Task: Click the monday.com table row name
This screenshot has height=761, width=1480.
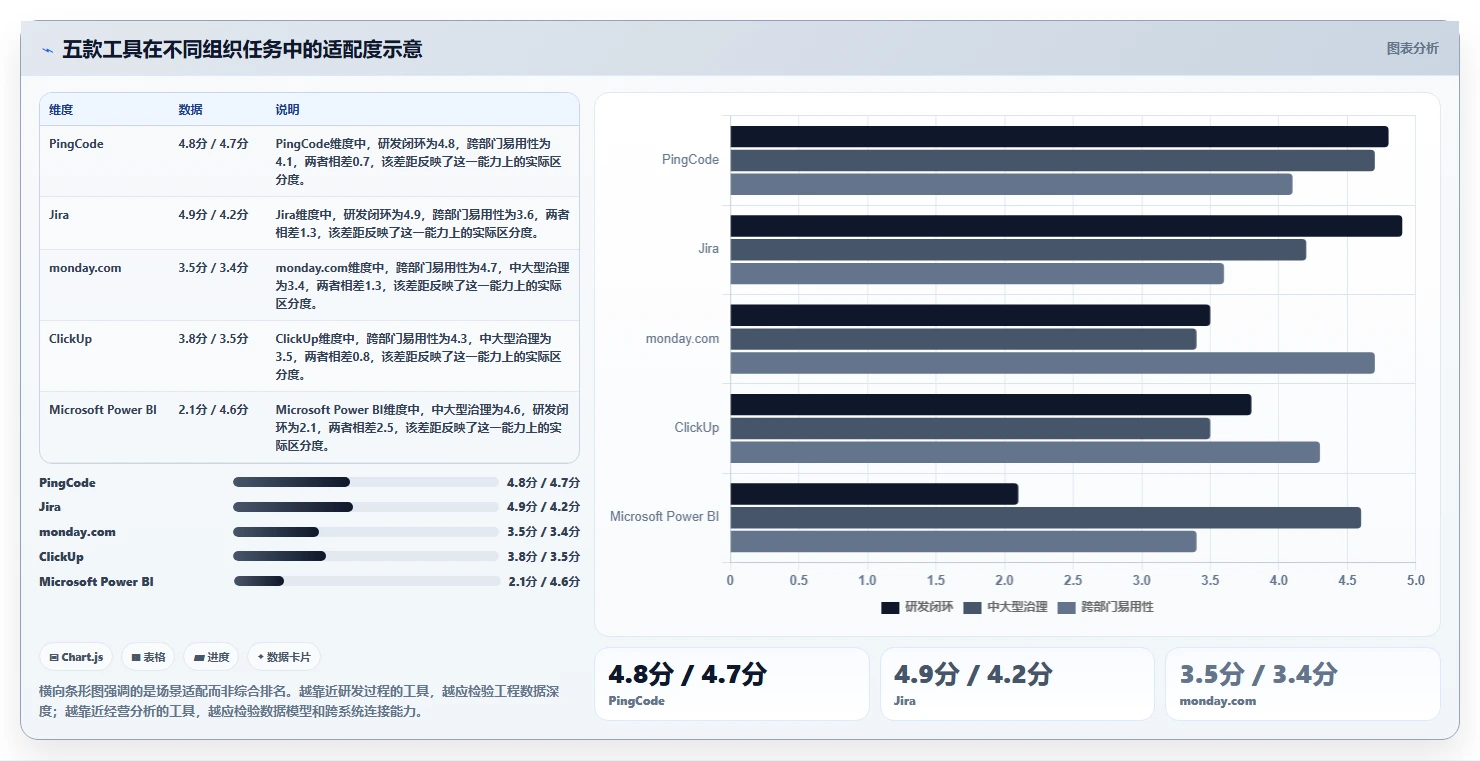Action: [x=85, y=268]
